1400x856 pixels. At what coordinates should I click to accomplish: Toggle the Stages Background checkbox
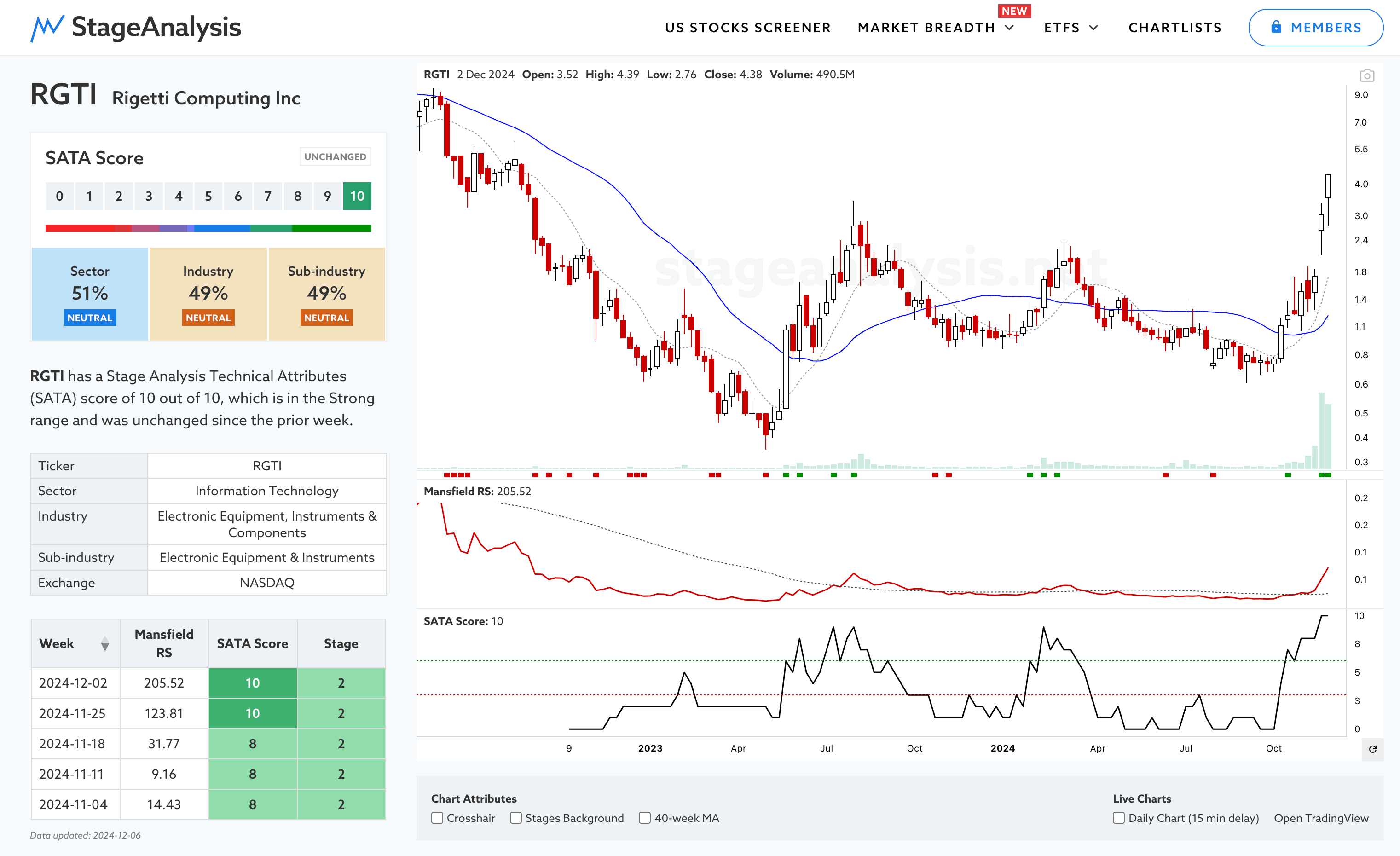(516, 818)
